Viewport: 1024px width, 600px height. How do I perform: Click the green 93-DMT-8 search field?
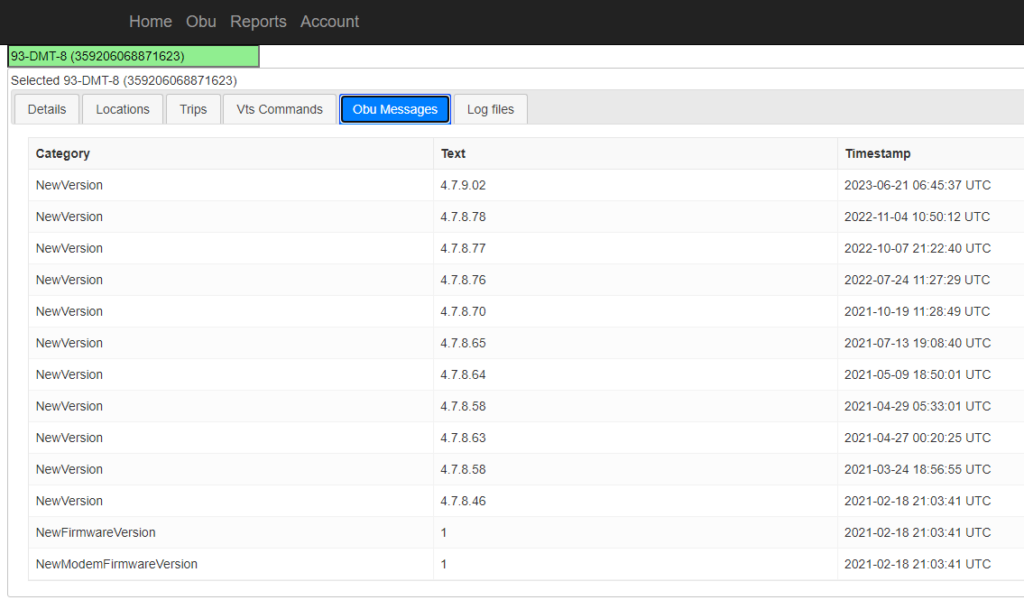click(133, 56)
